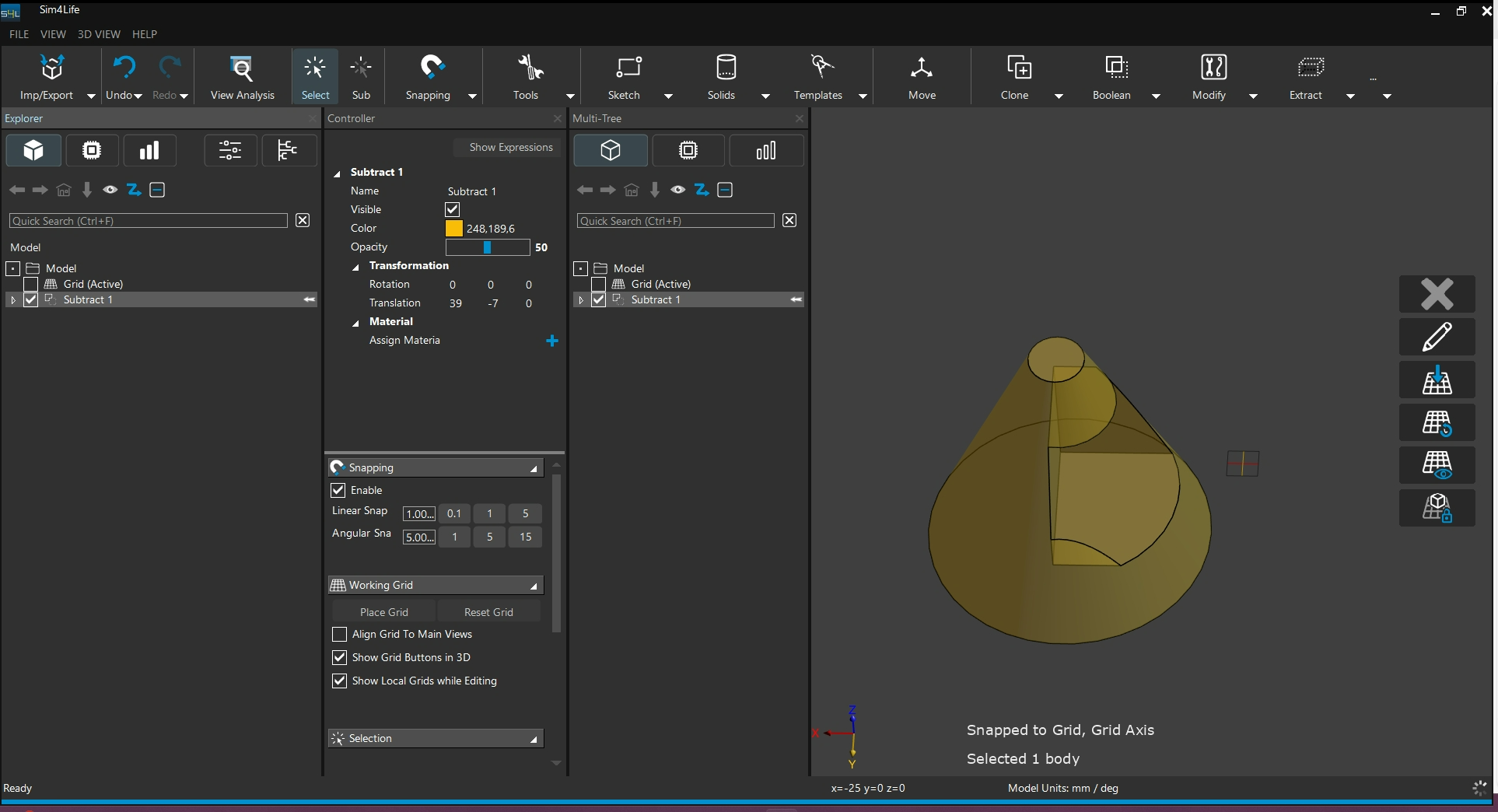Click the Imp/Export toolbar icon

point(51,69)
